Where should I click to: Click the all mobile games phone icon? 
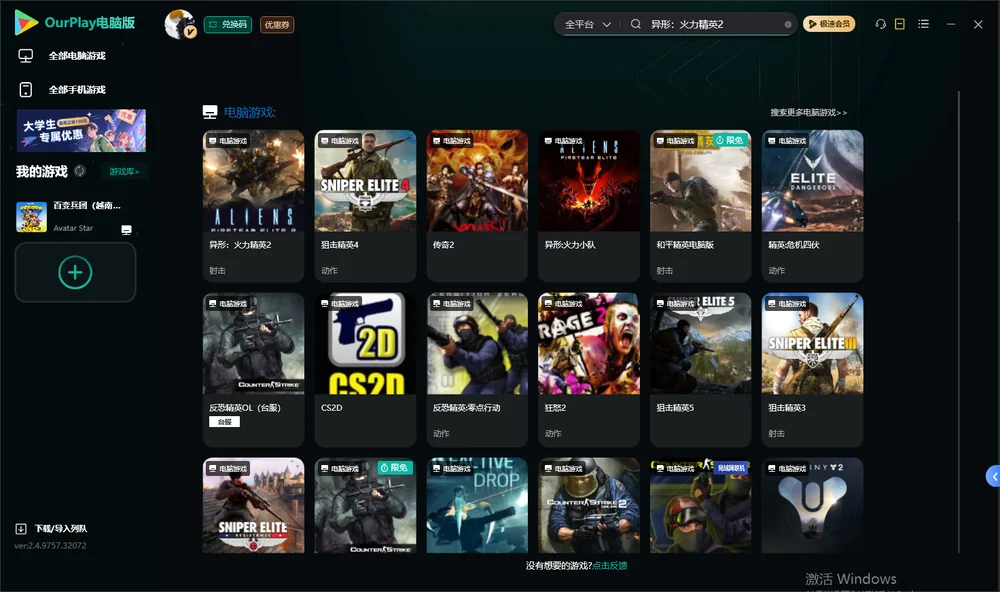click(26, 90)
